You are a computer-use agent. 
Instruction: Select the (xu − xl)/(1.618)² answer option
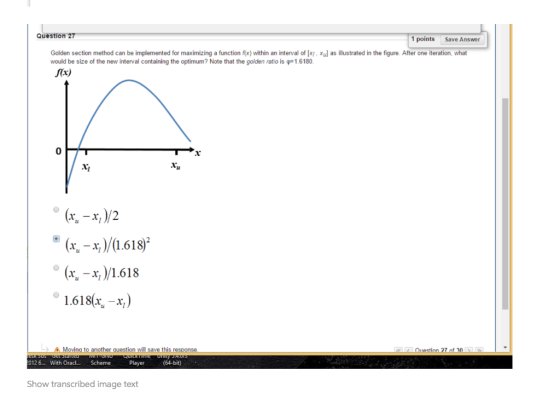point(56,238)
